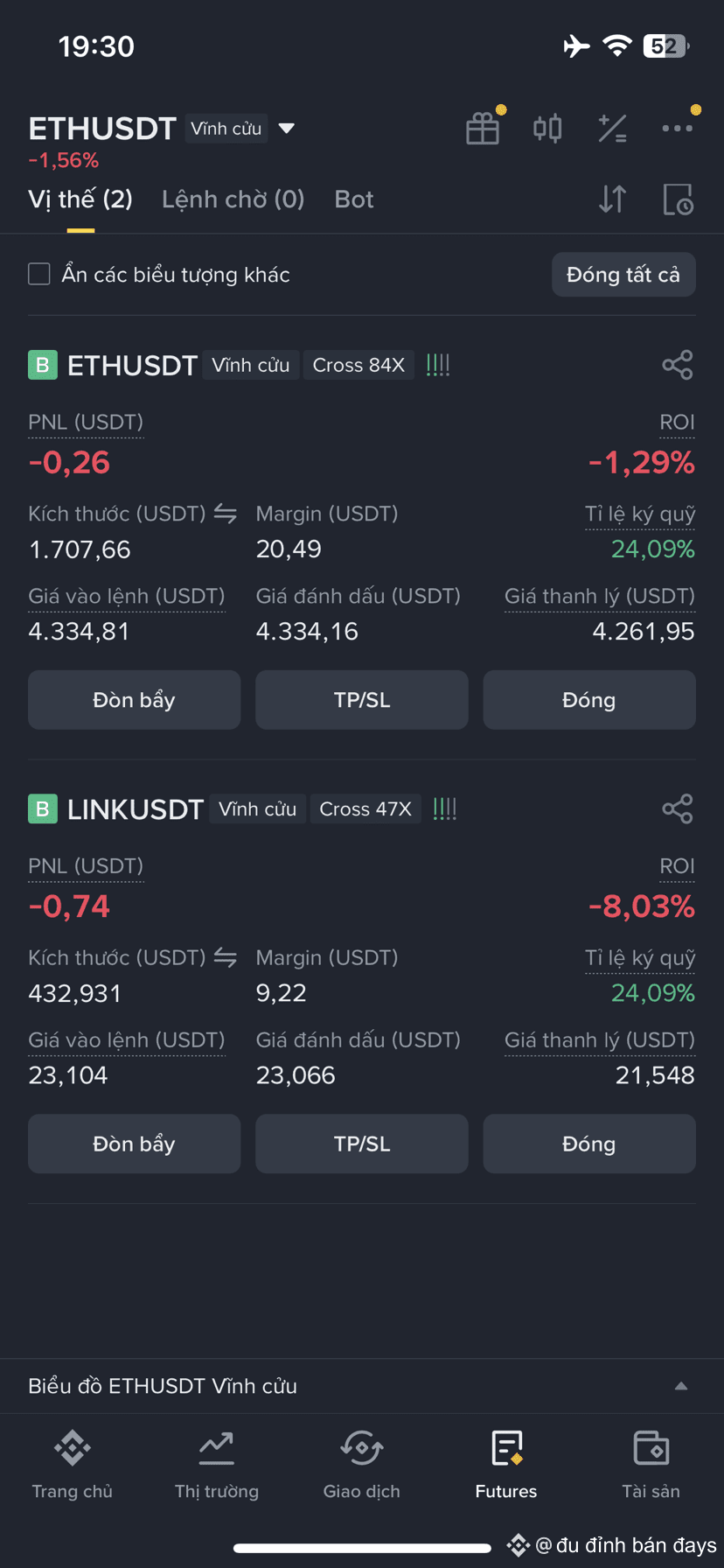724x1568 pixels.
Task: Switch ETHUSDT size unit toggle
Action: 226,514
